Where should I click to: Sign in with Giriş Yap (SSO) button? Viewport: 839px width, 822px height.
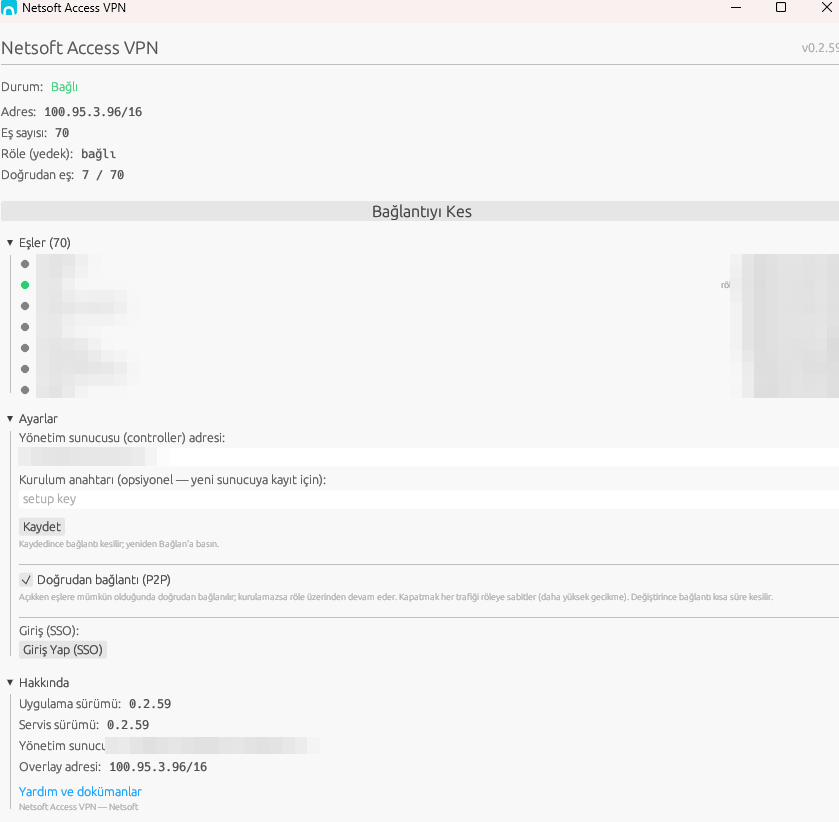[x=63, y=650]
